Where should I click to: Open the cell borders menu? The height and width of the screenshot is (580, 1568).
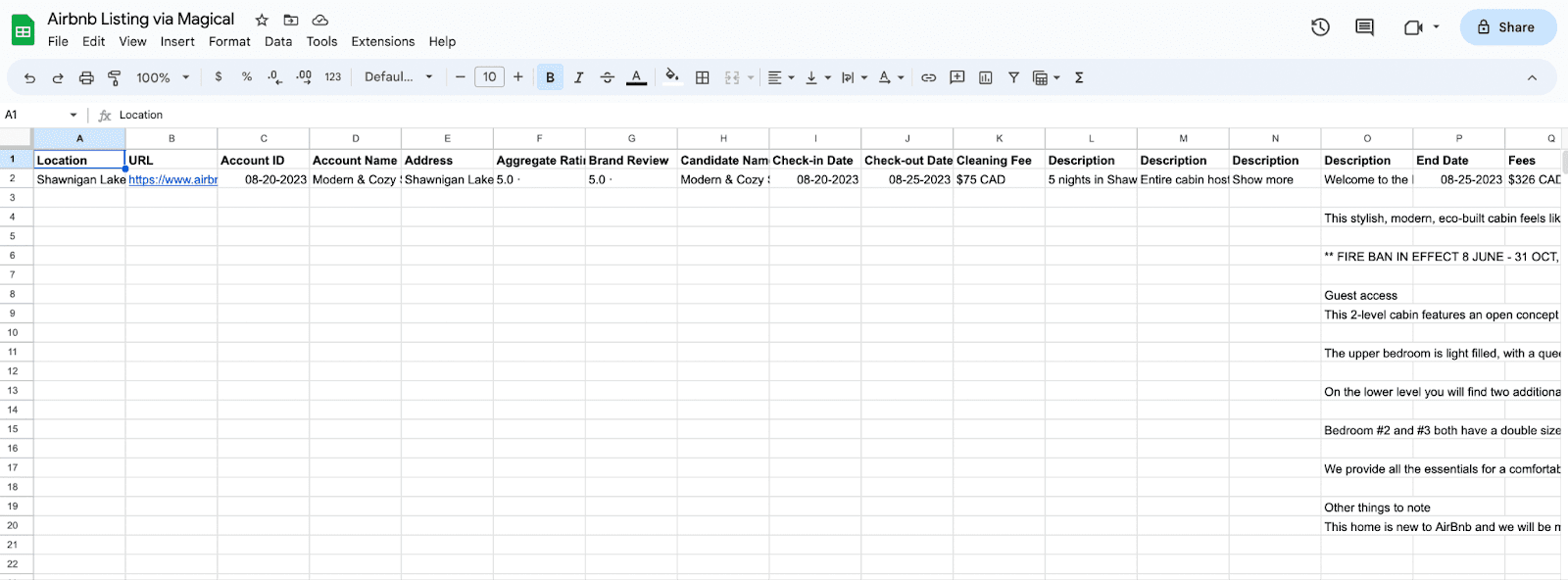(702, 77)
